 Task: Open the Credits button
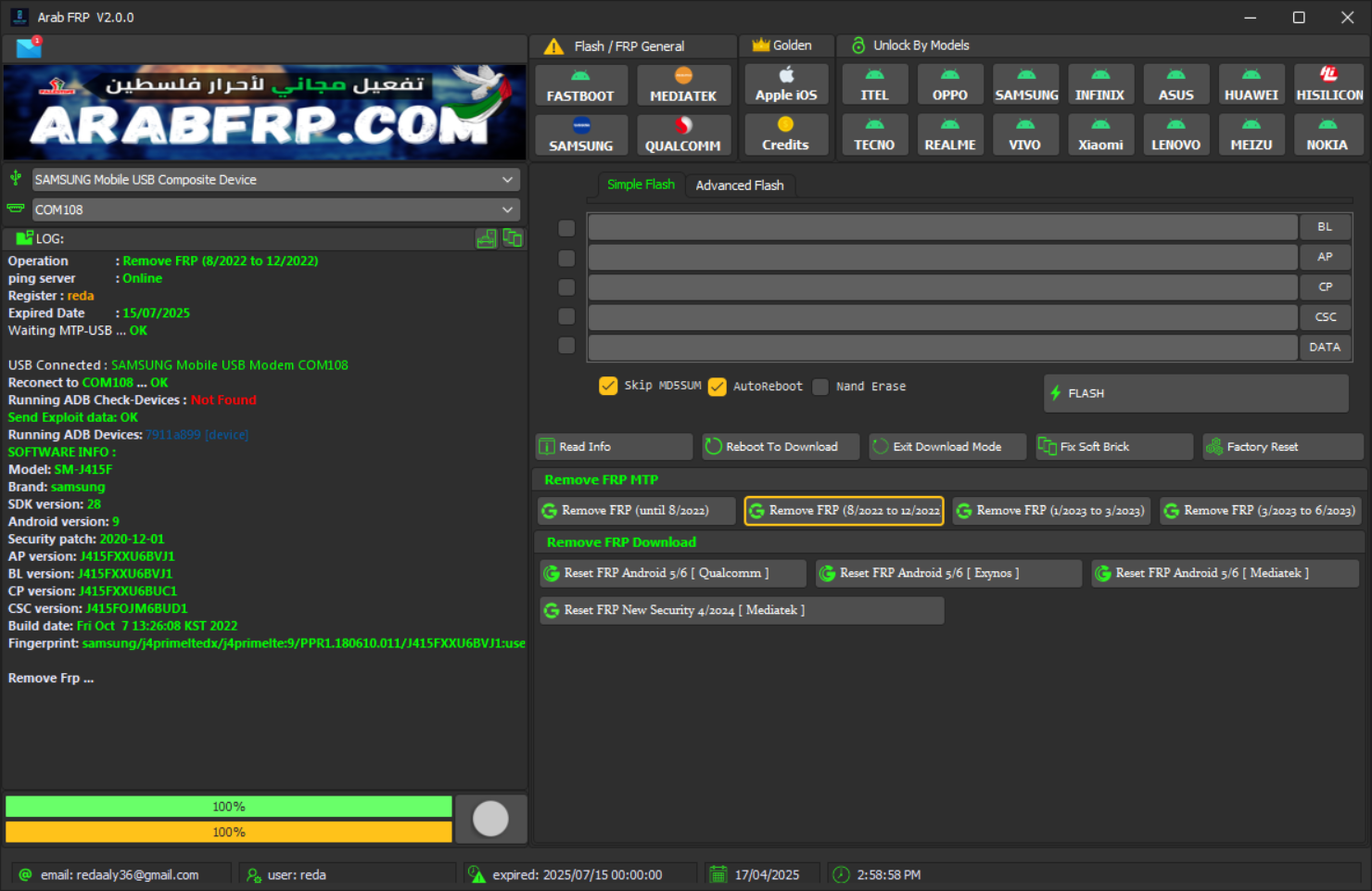click(x=786, y=134)
